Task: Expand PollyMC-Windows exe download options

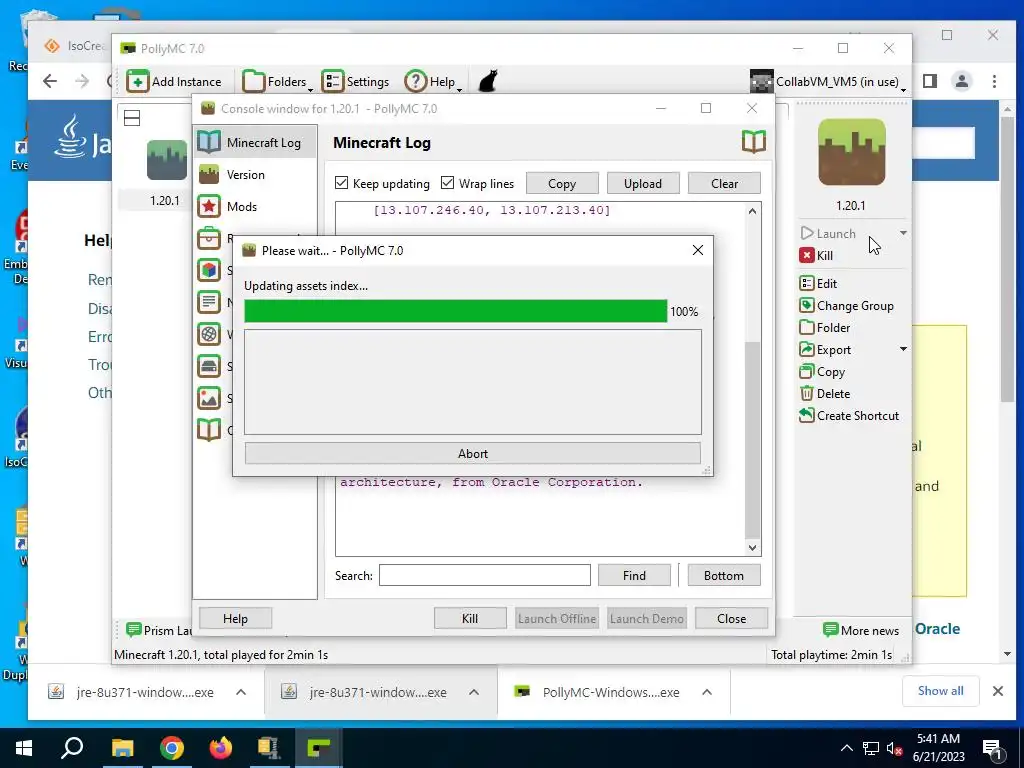Action: (x=707, y=692)
